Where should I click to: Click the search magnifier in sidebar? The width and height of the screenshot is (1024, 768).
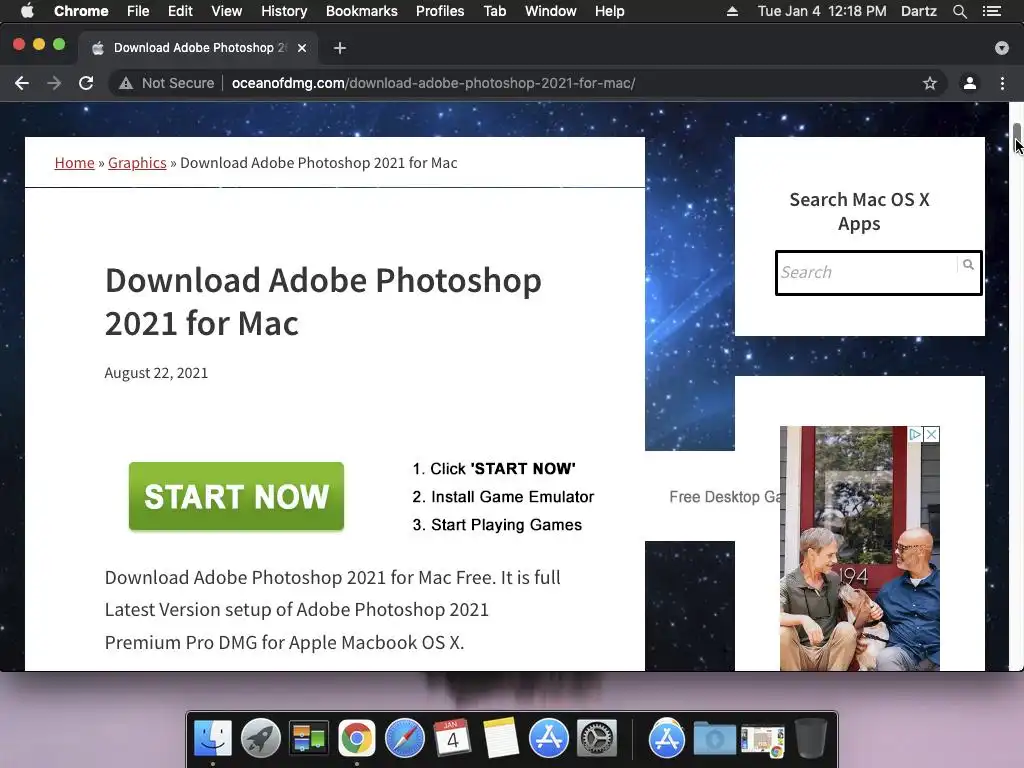(968, 264)
